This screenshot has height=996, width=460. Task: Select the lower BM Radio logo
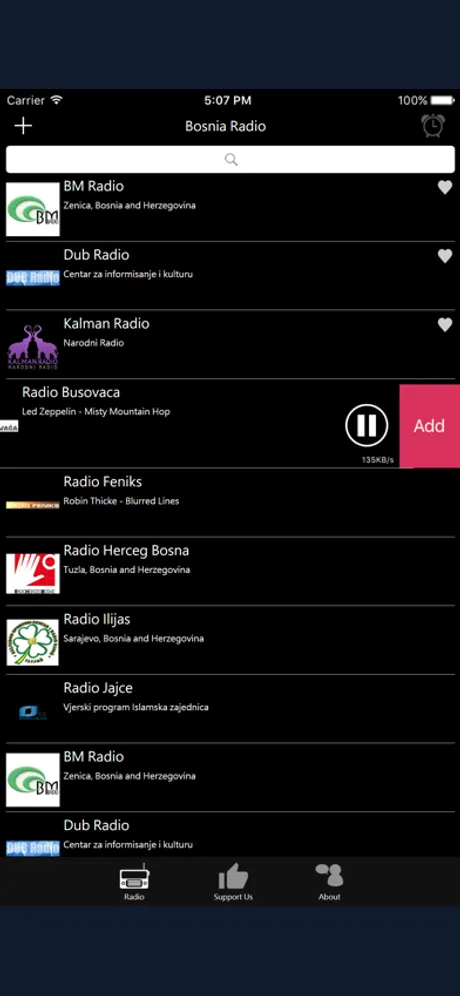tap(33, 780)
